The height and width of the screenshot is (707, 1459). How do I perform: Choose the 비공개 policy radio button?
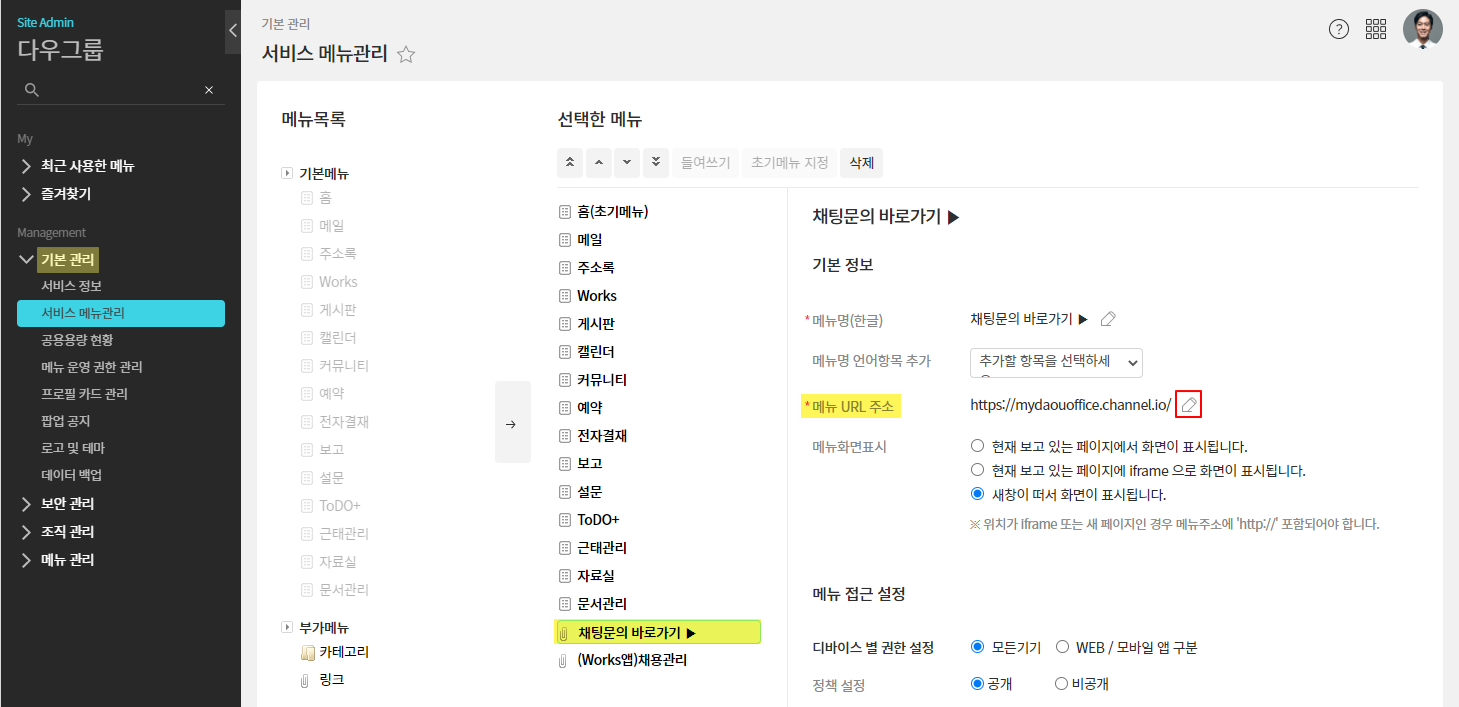coord(1061,685)
